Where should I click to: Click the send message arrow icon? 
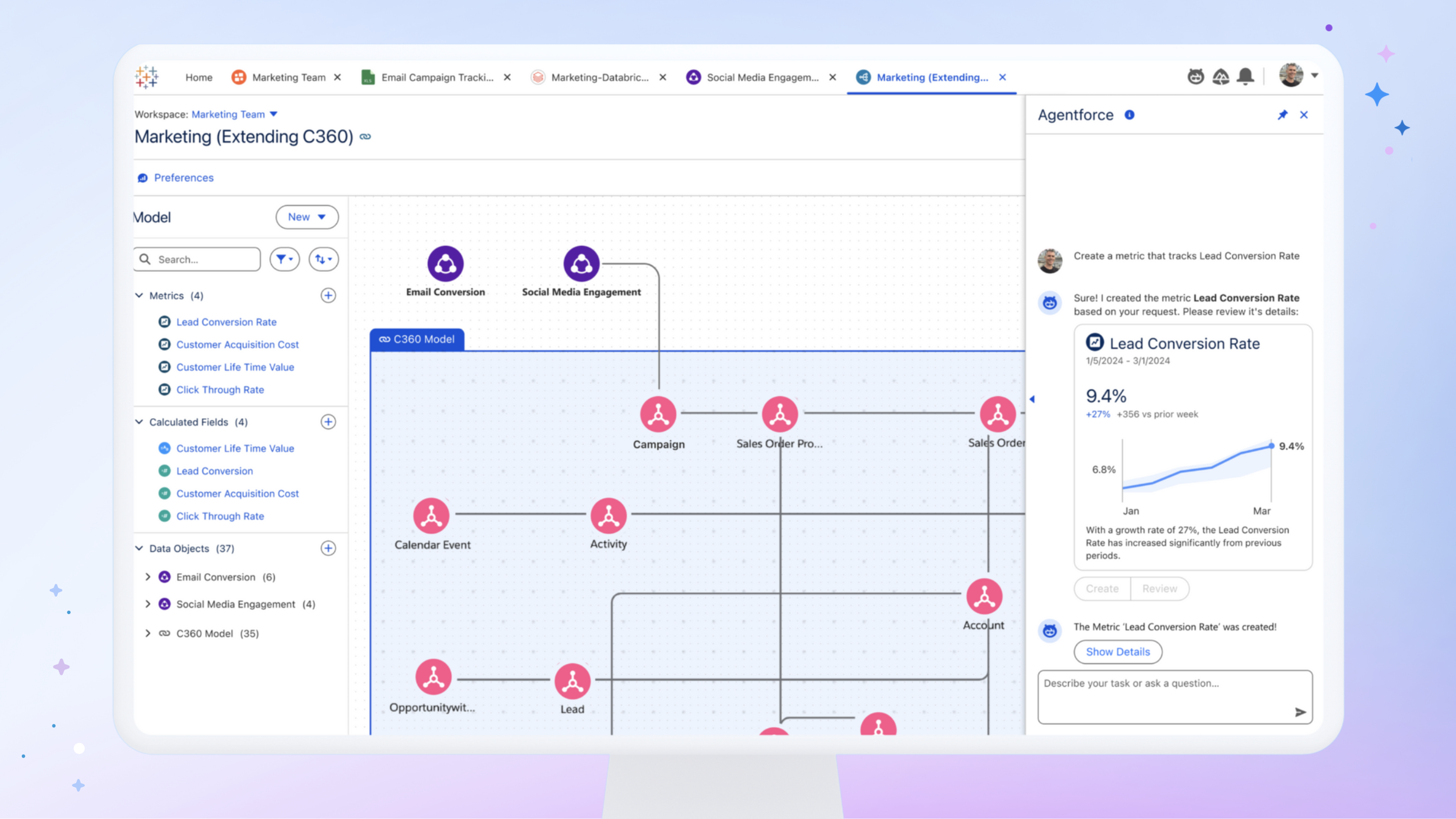(x=1300, y=712)
